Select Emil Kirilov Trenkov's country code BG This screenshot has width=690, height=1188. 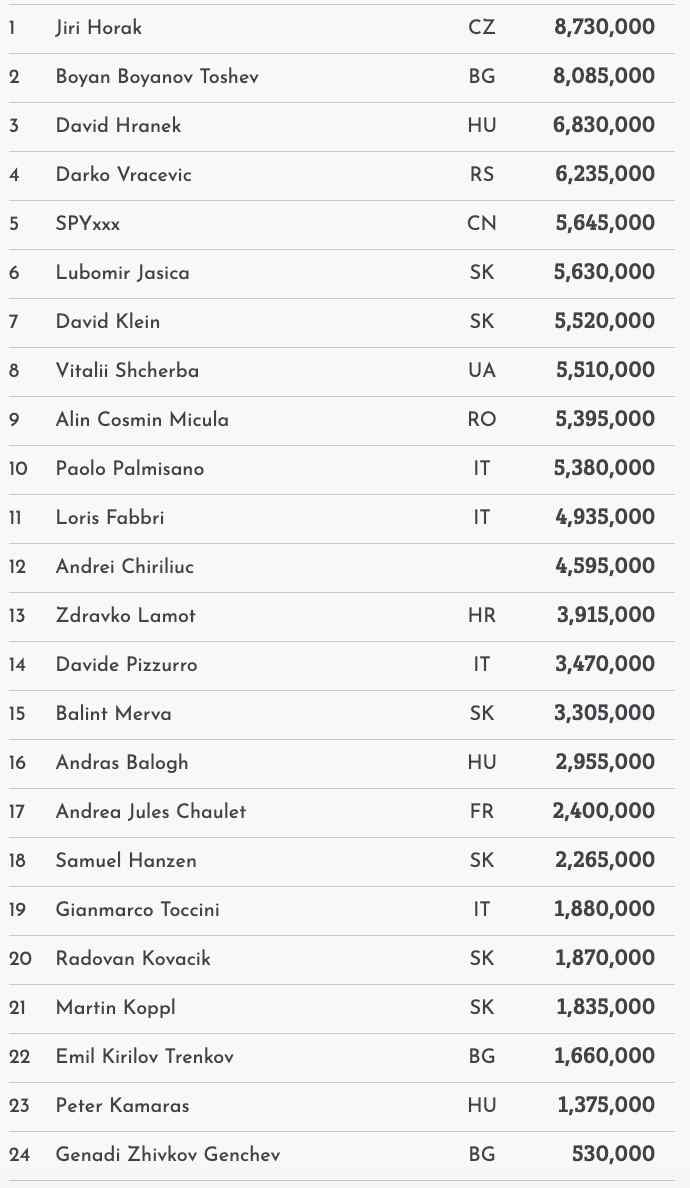[x=481, y=1057]
